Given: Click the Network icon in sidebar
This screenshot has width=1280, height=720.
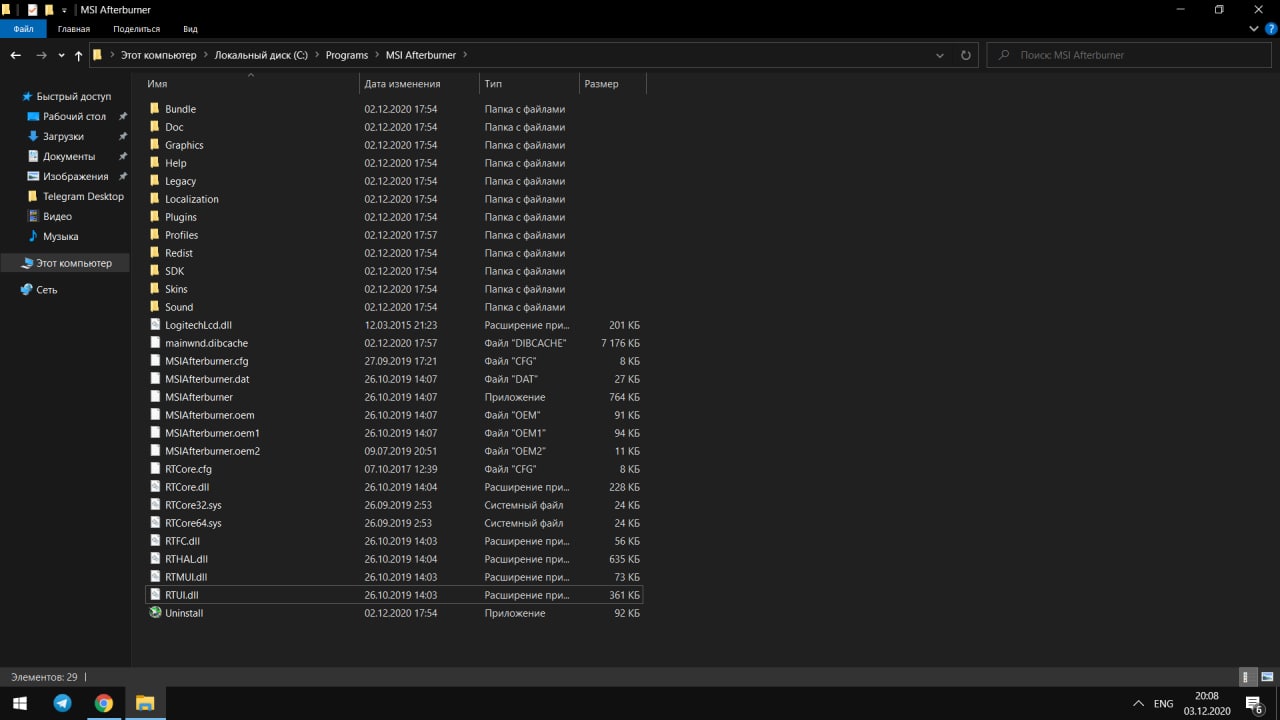Looking at the screenshot, I should [x=27, y=290].
